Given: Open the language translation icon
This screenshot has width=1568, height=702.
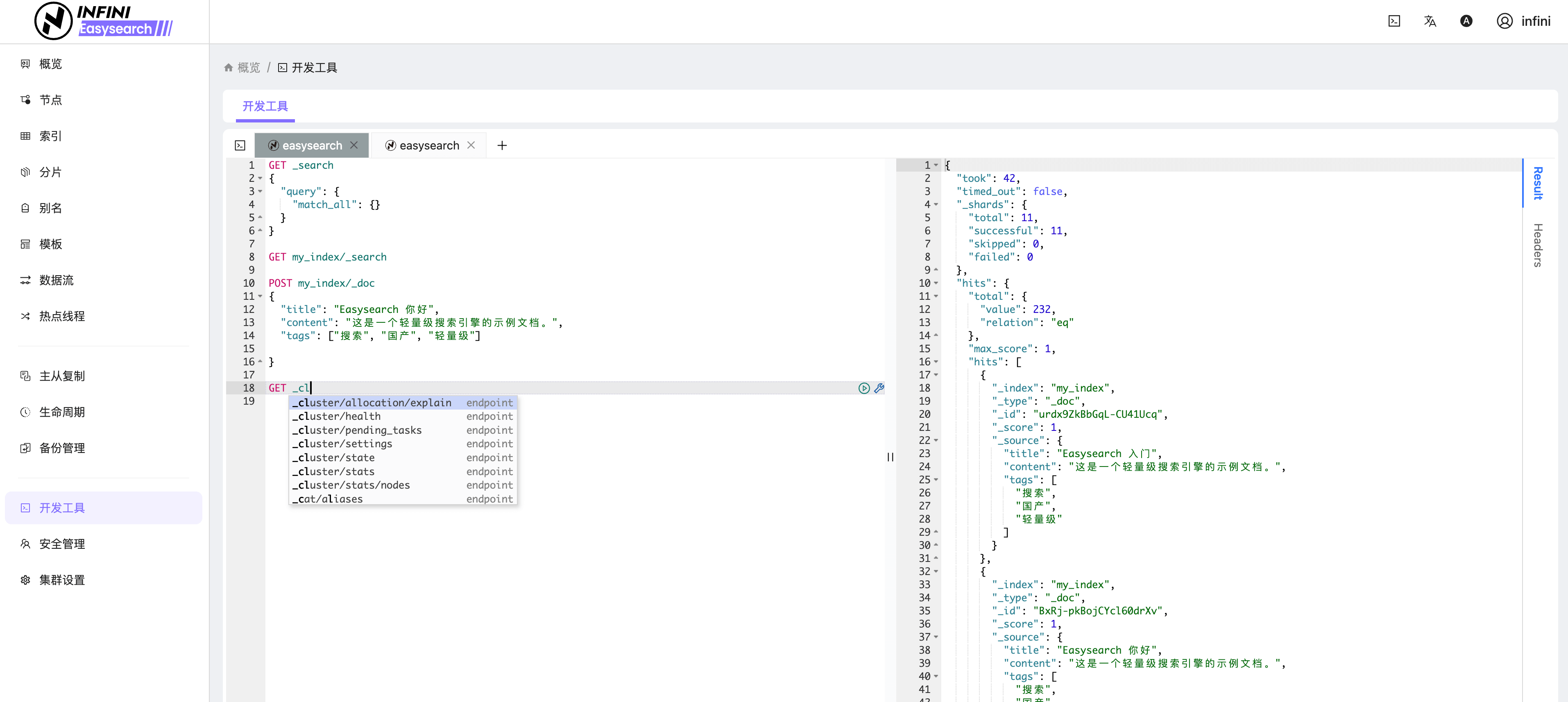Looking at the screenshot, I should coord(1430,21).
